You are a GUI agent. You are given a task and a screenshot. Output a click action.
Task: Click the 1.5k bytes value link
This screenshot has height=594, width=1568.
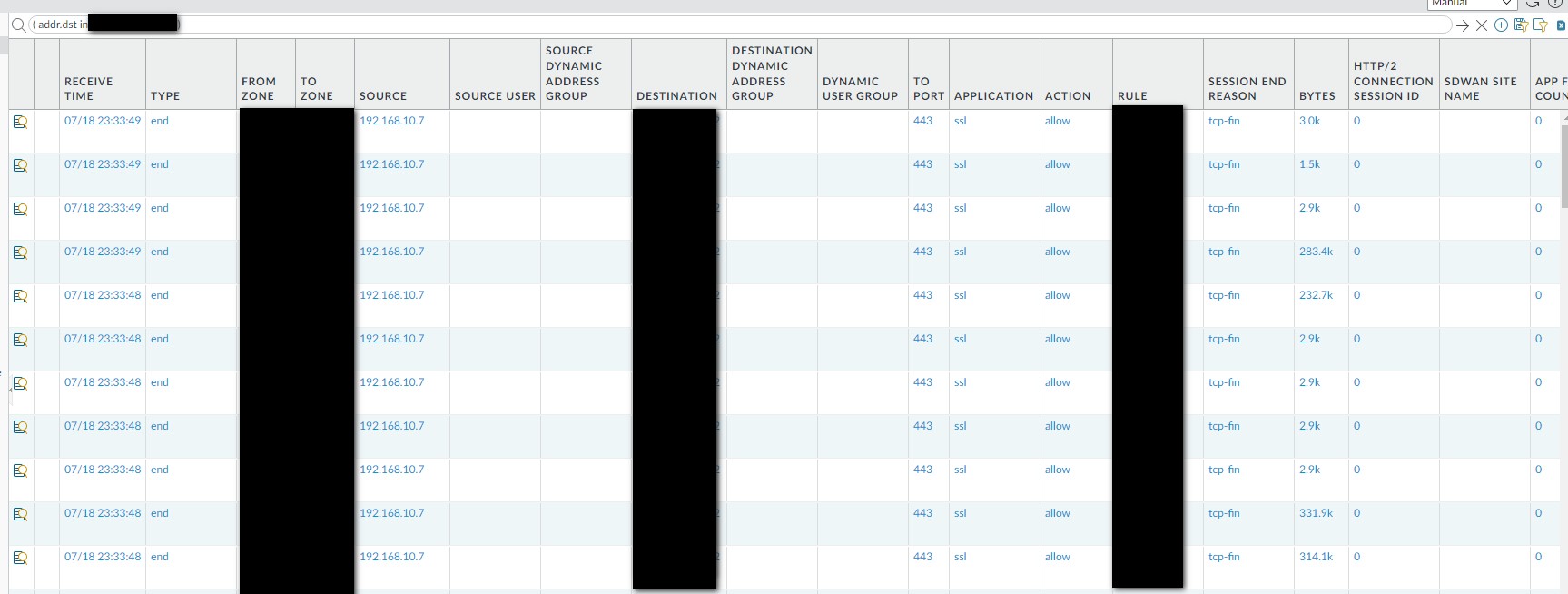[1309, 164]
